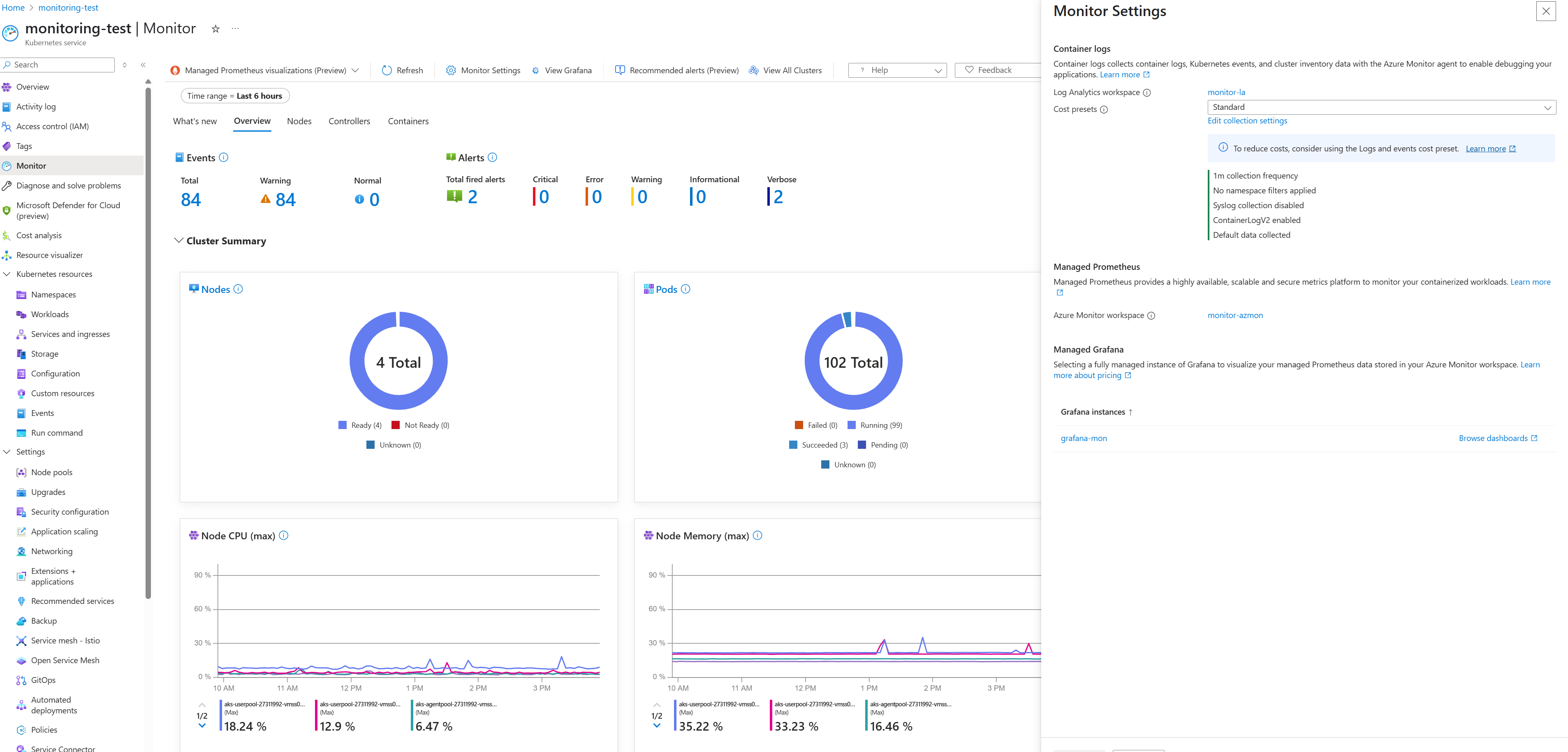Click the Time range Last 6 hours pill
The width and height of the screenshot is (1568, 752).
pos(235,95)
